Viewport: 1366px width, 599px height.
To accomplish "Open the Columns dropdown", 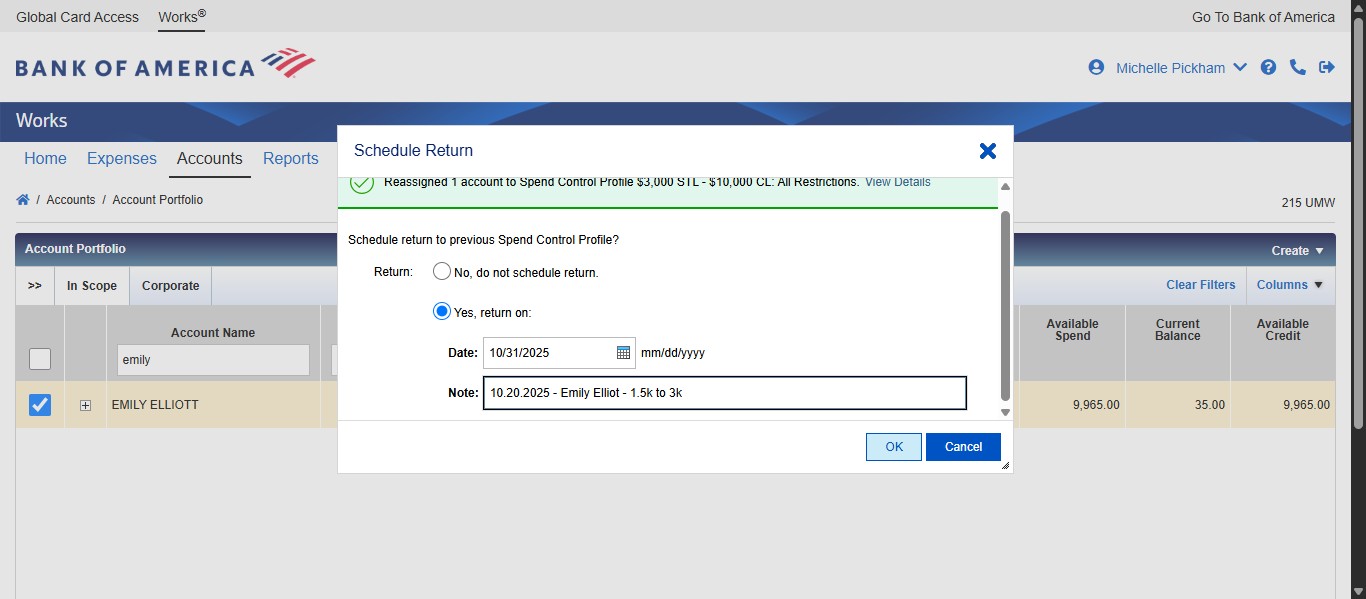I will pyautogui.click(x=1289, y=285).
